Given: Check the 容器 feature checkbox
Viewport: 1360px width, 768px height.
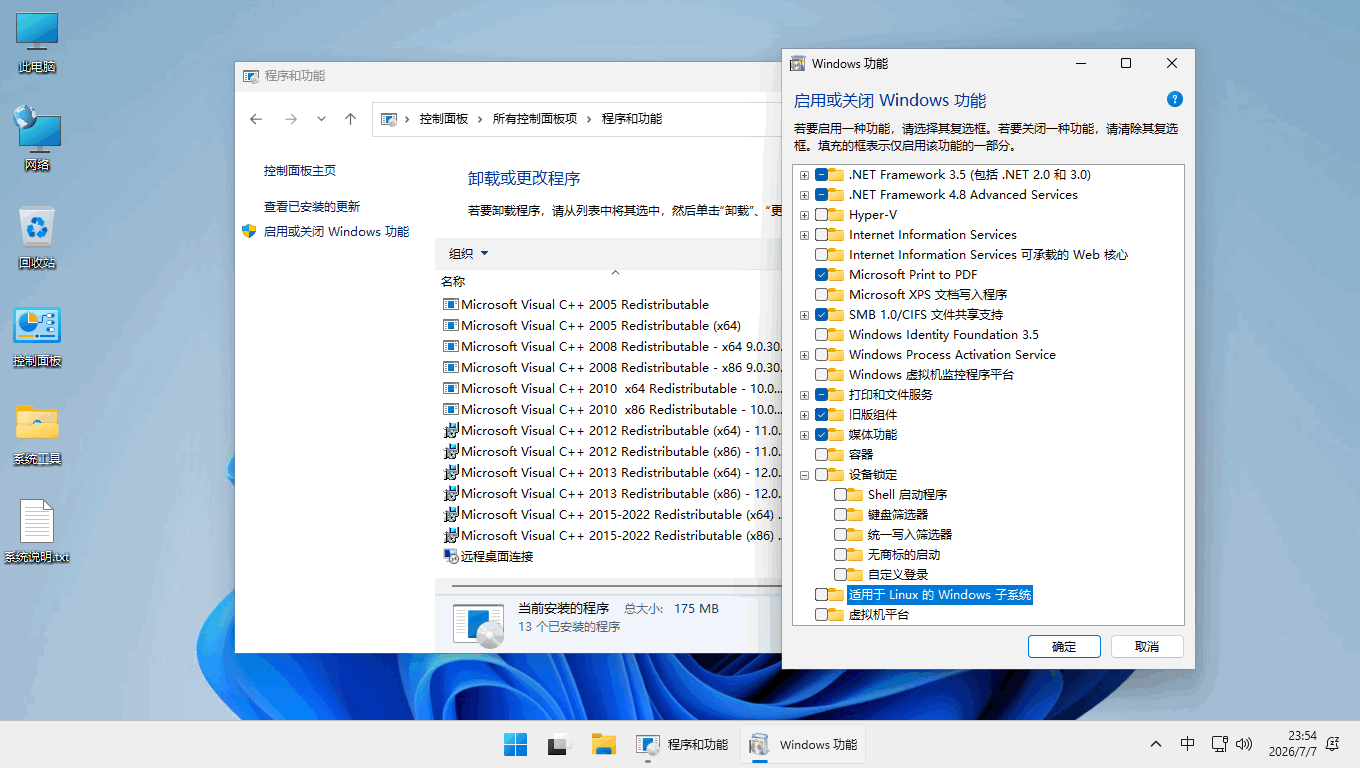Looking at the screenshot, I should [822, 455].
